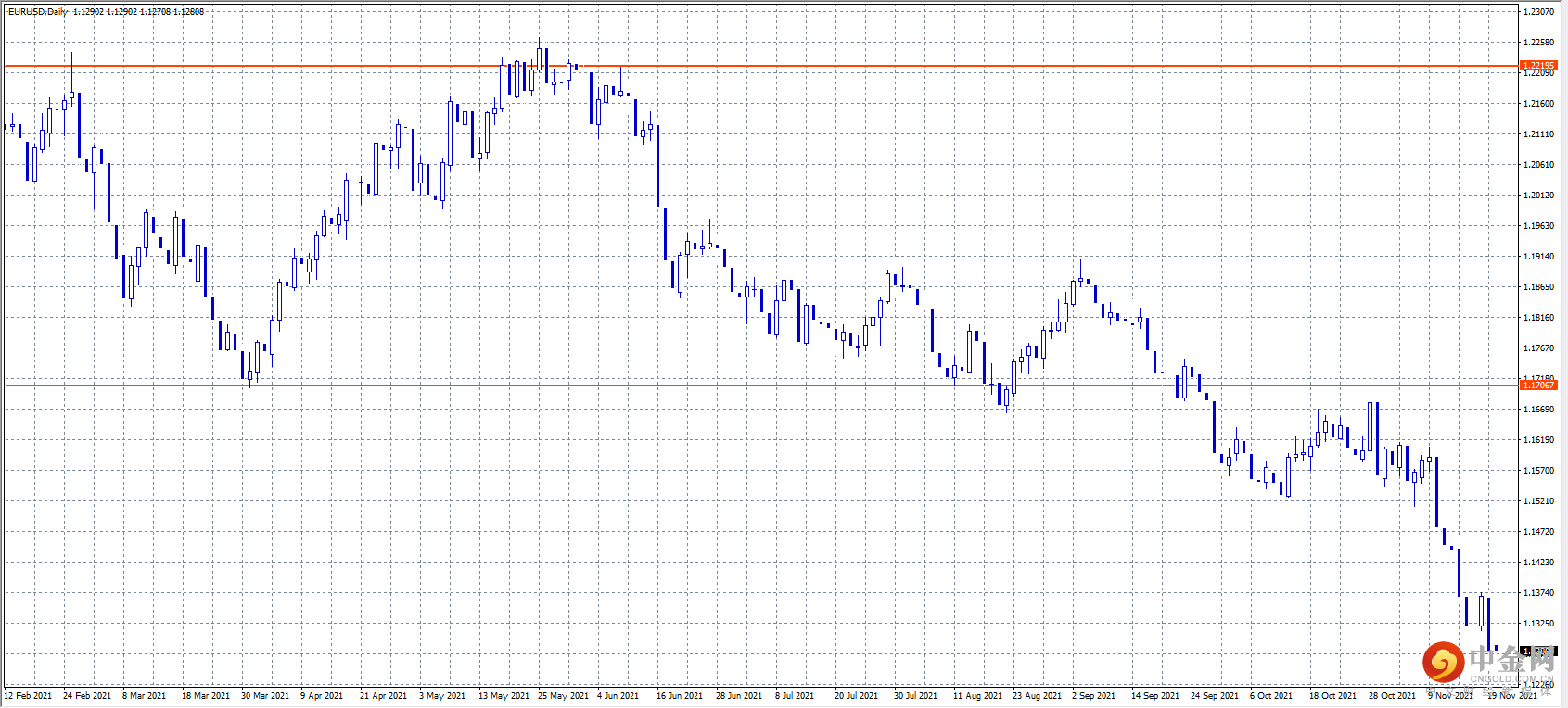Click the 28 Jun 2021 date label

coord(739,696)
